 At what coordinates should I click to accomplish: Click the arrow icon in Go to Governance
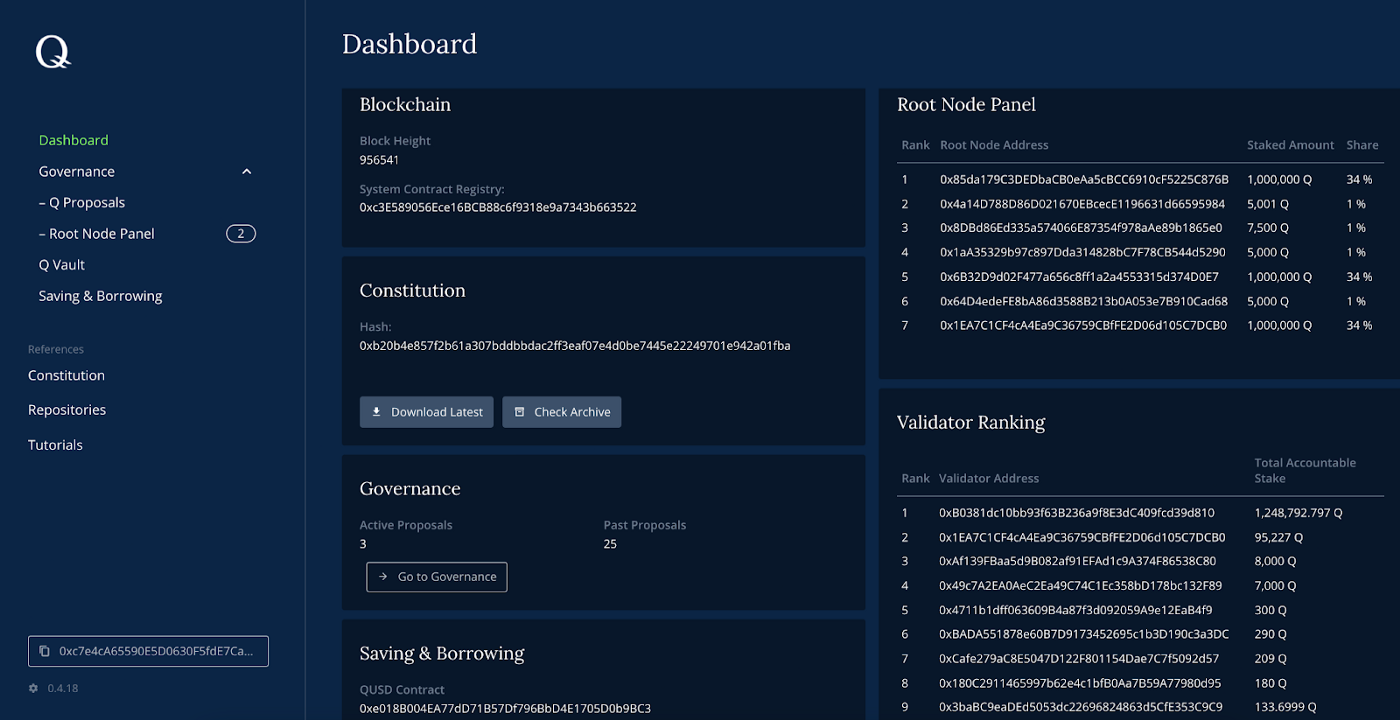click(x=383, y=577)
